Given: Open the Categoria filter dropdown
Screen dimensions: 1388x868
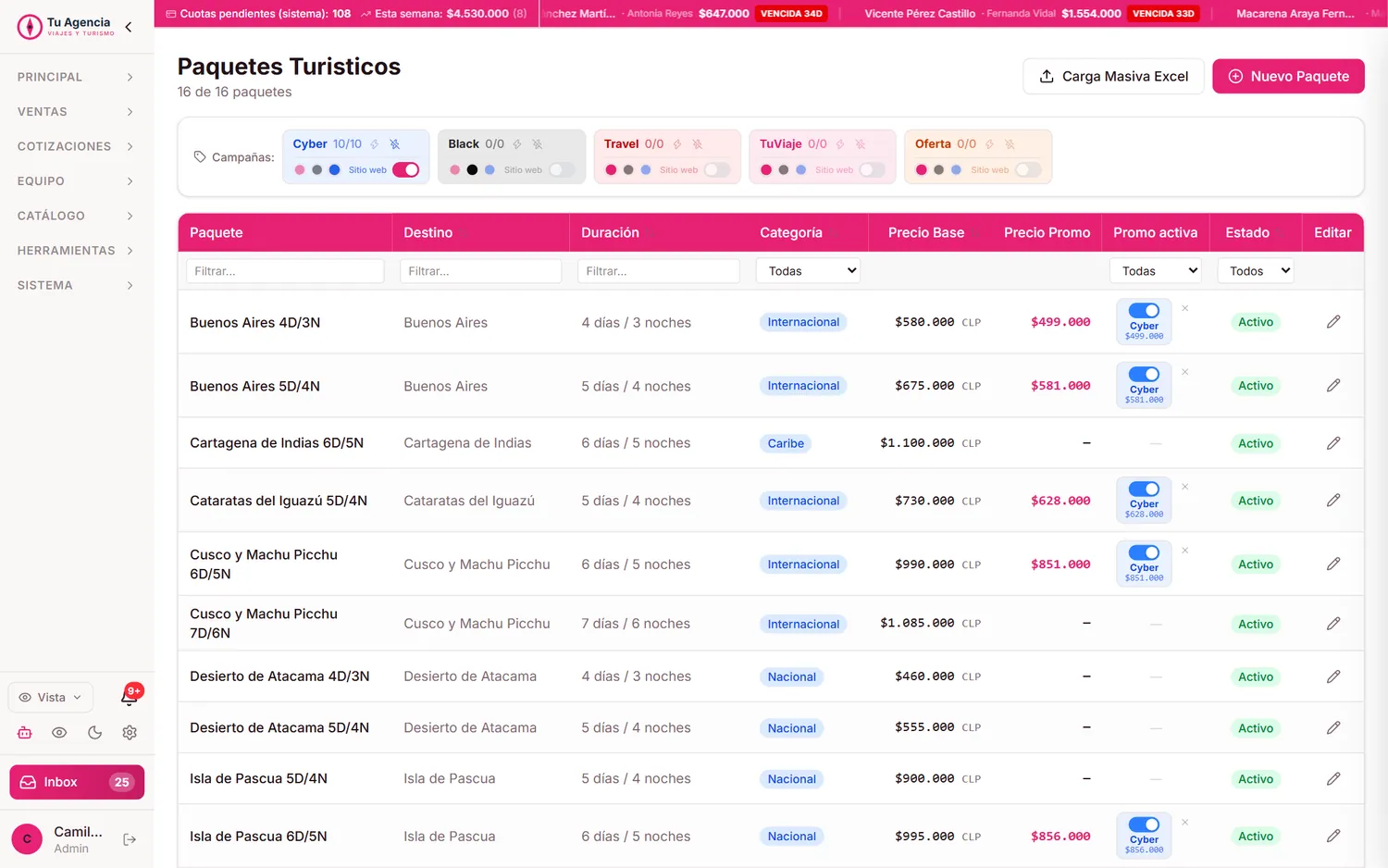Looking at the screenshot, I should 808,271.
